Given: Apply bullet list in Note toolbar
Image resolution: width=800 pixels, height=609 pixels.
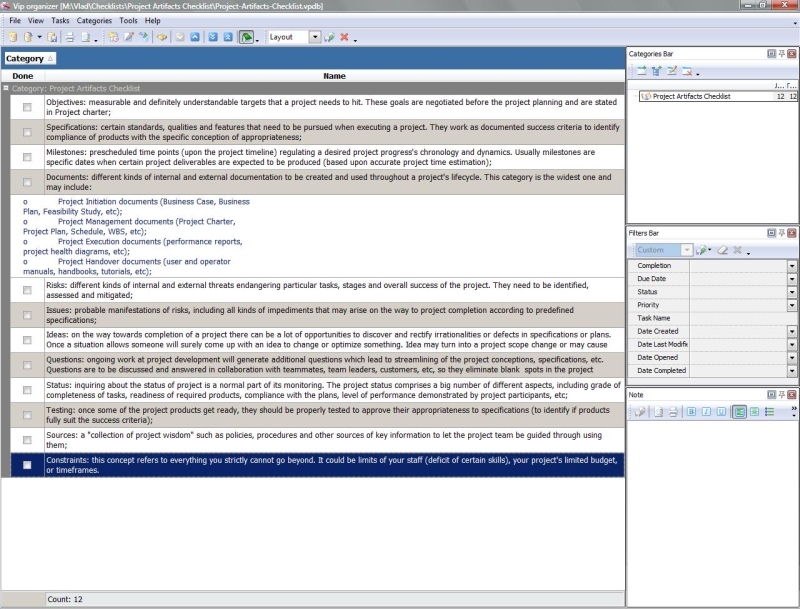Looking at the screenshot, I should click(x=769, y=411).
